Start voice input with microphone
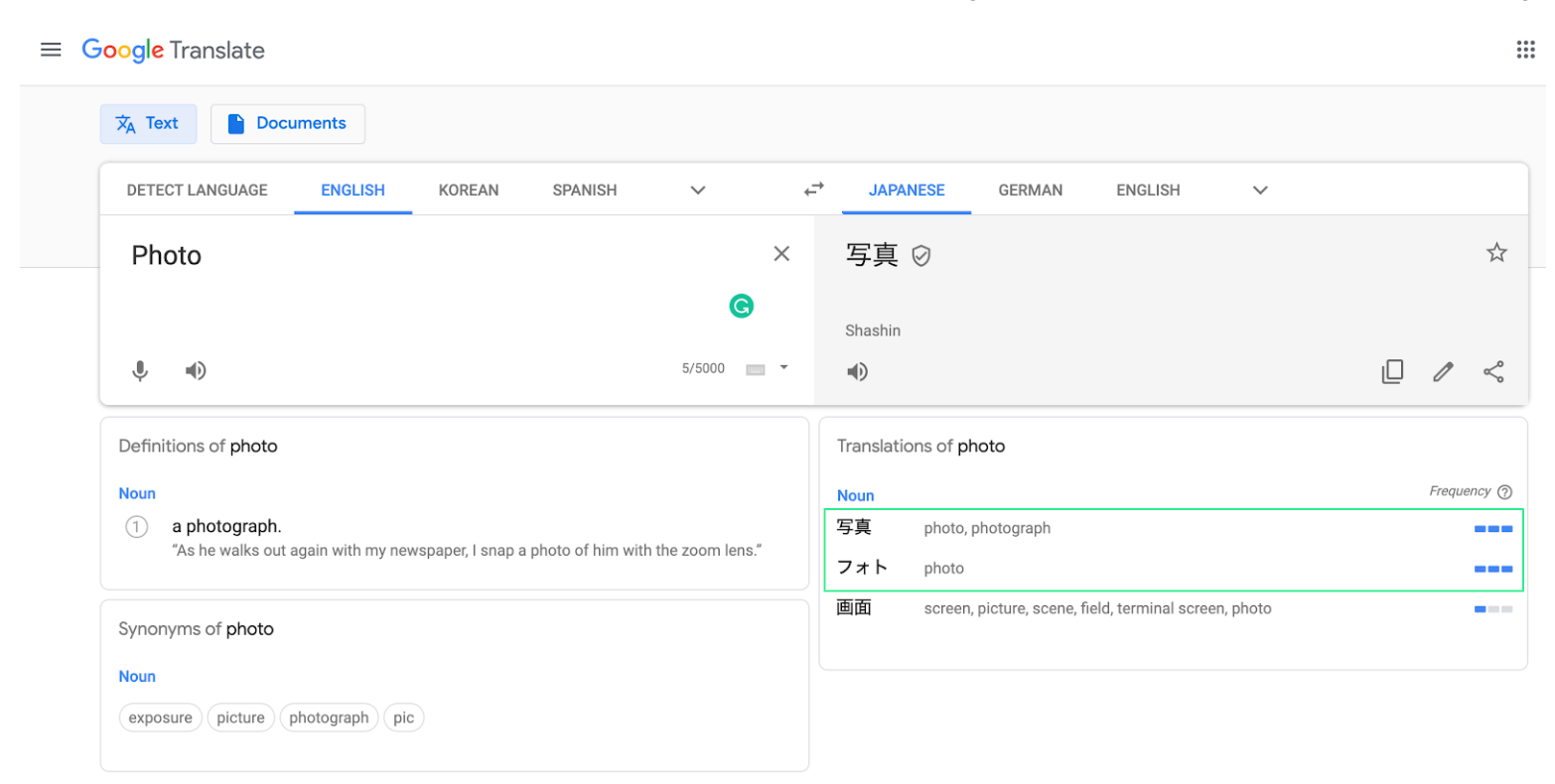Screen dimensions: 1555x784 [x=140, y=370]
